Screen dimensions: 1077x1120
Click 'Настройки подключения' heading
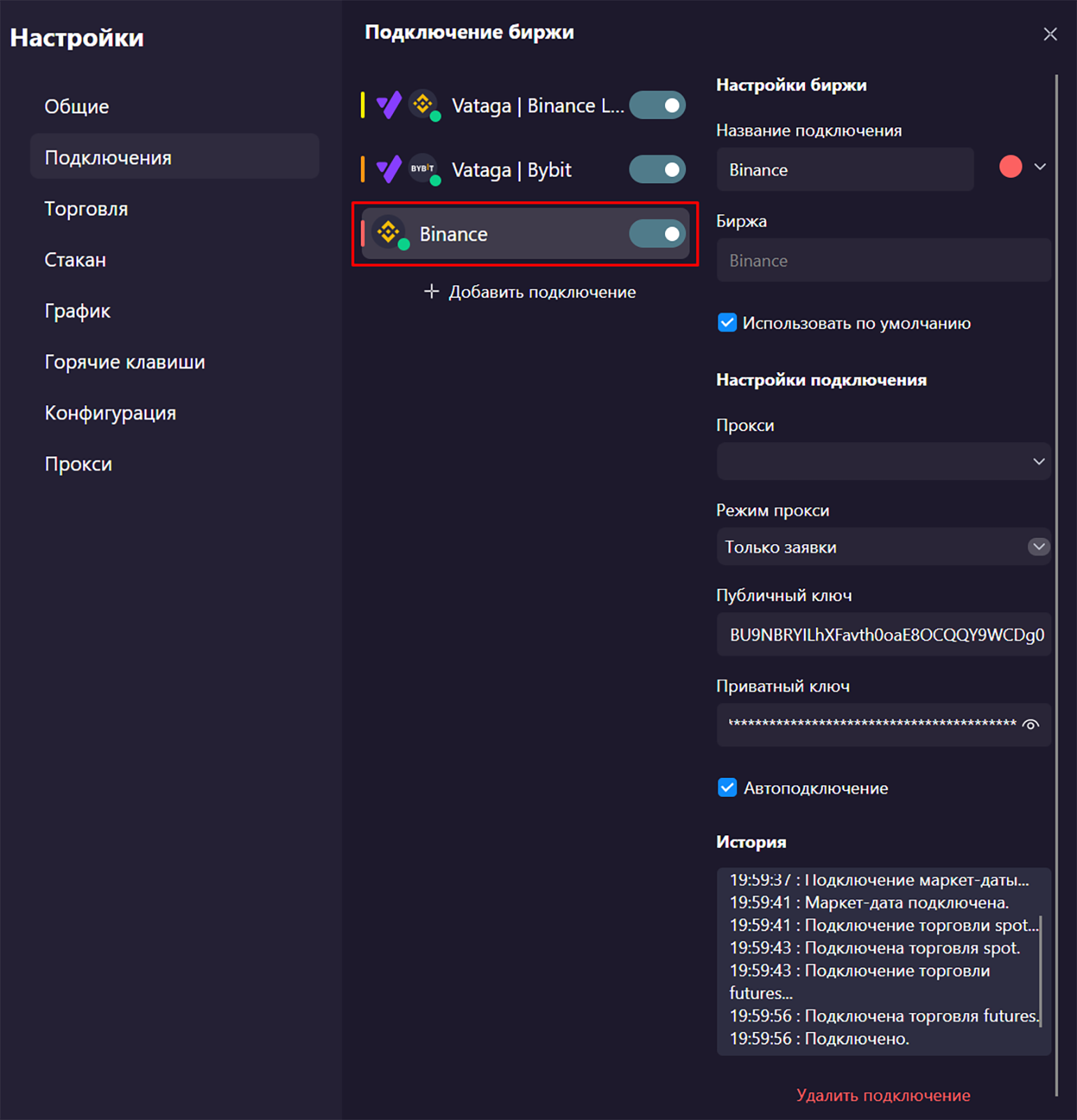(x=821, y=380)
